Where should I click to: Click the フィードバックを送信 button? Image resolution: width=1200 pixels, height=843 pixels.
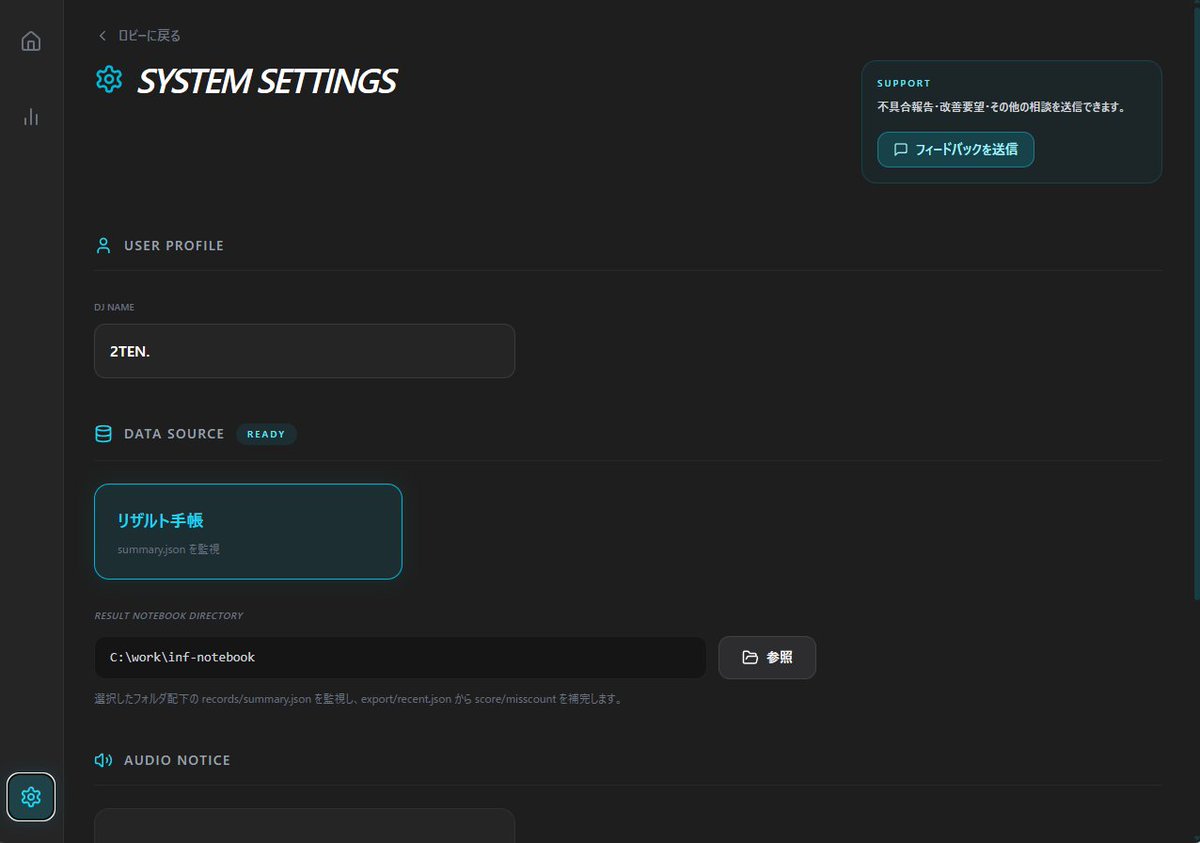955,149
